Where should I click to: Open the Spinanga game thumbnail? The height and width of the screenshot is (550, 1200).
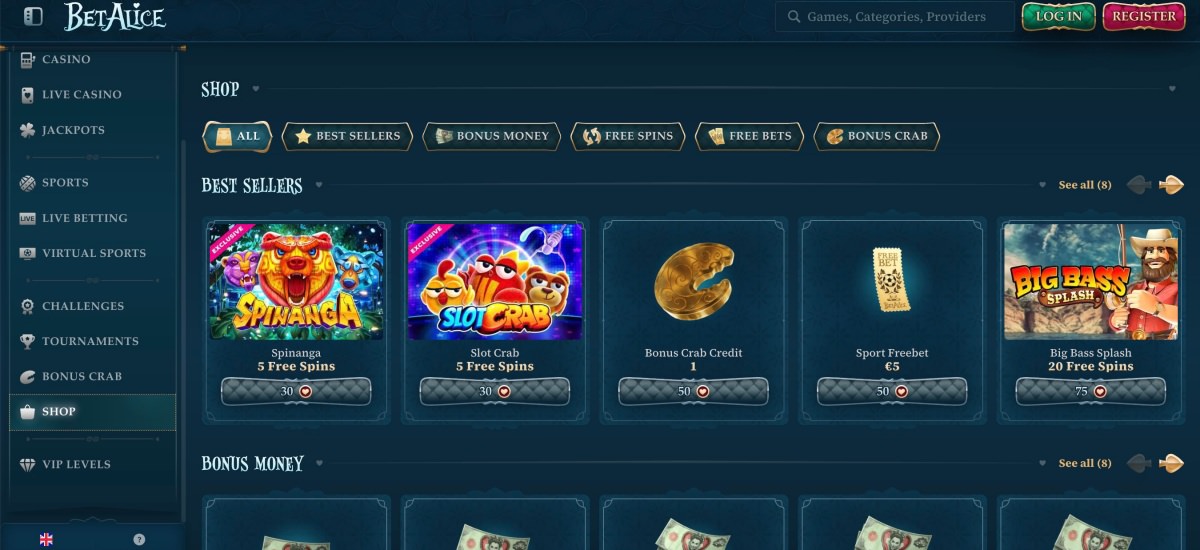(x=297, y=282)
